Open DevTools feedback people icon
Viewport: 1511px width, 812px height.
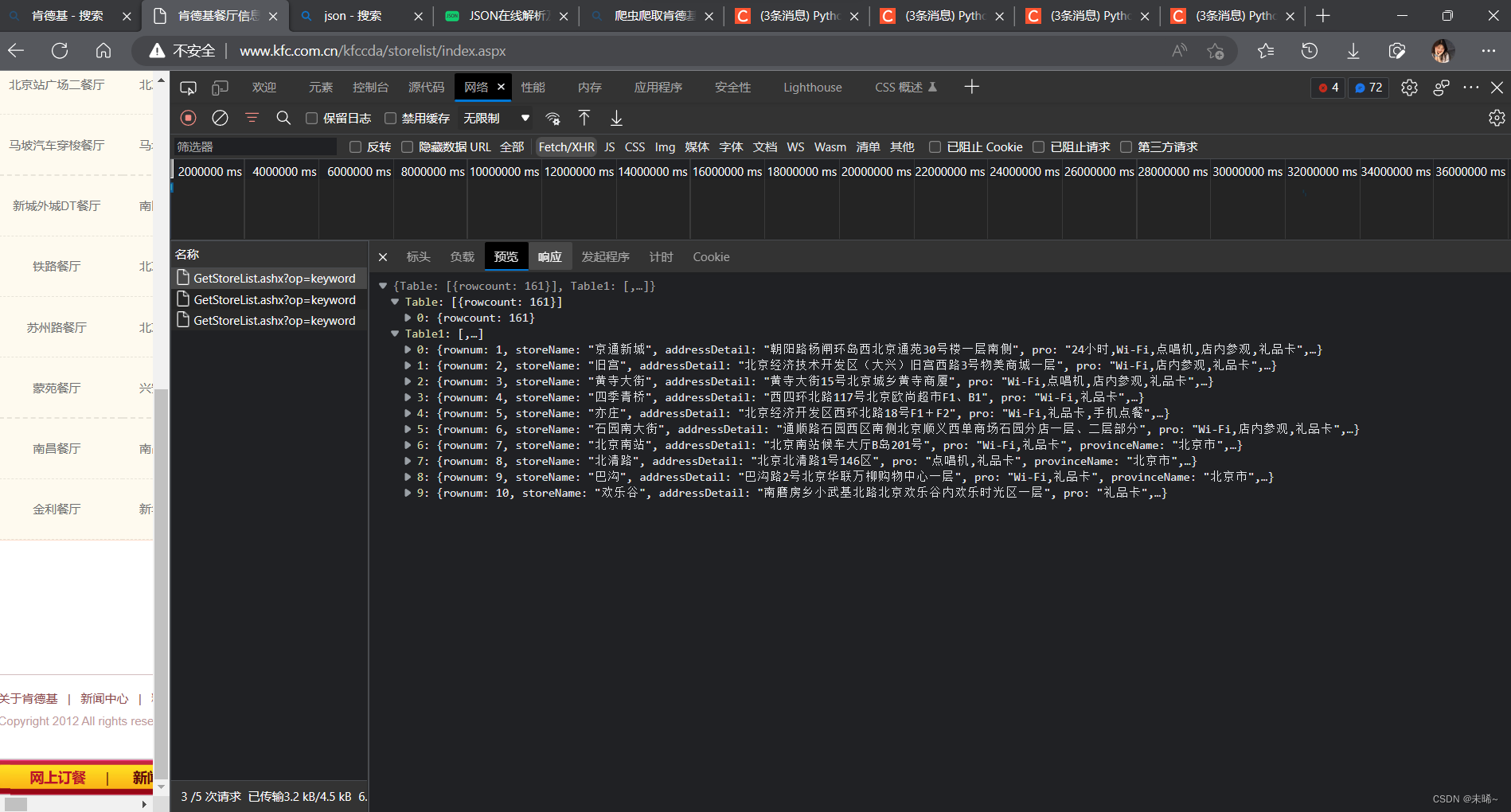pos(1441,88)
